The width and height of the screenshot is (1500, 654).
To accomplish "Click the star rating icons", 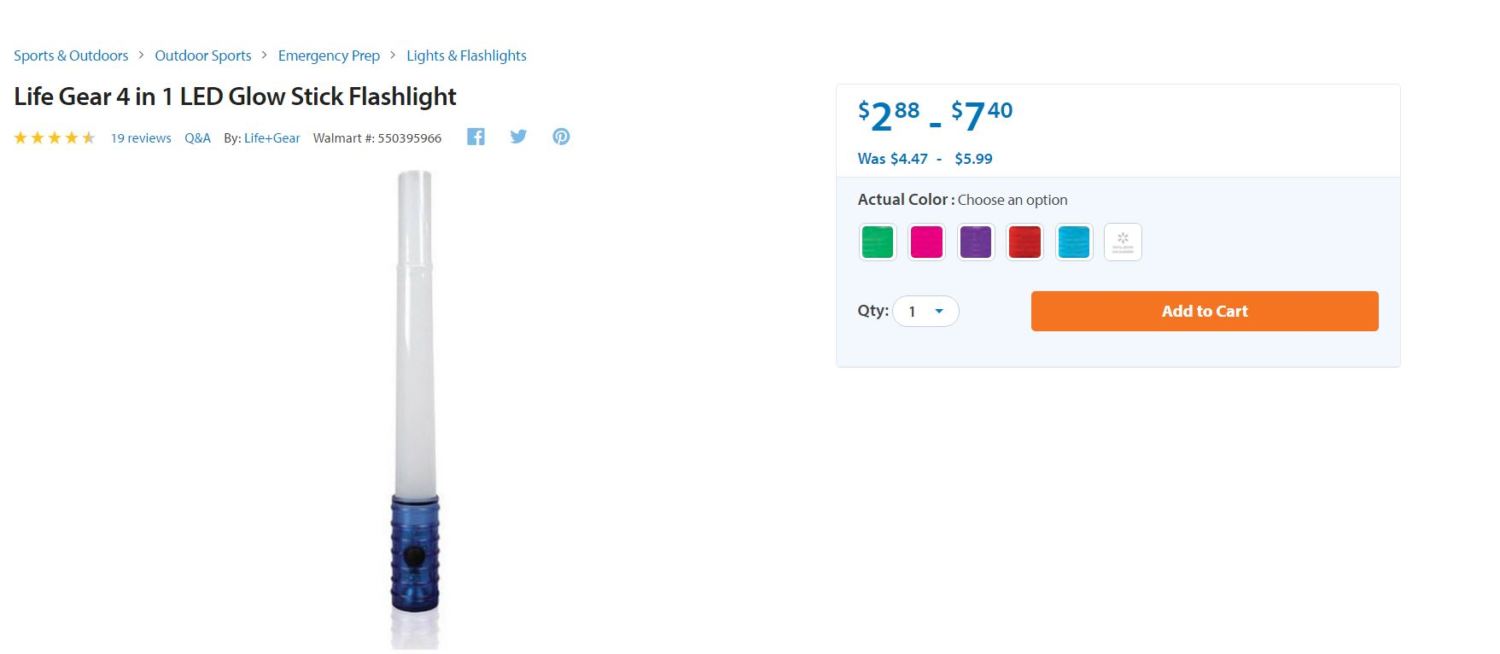I will click(x=54, y=138).
